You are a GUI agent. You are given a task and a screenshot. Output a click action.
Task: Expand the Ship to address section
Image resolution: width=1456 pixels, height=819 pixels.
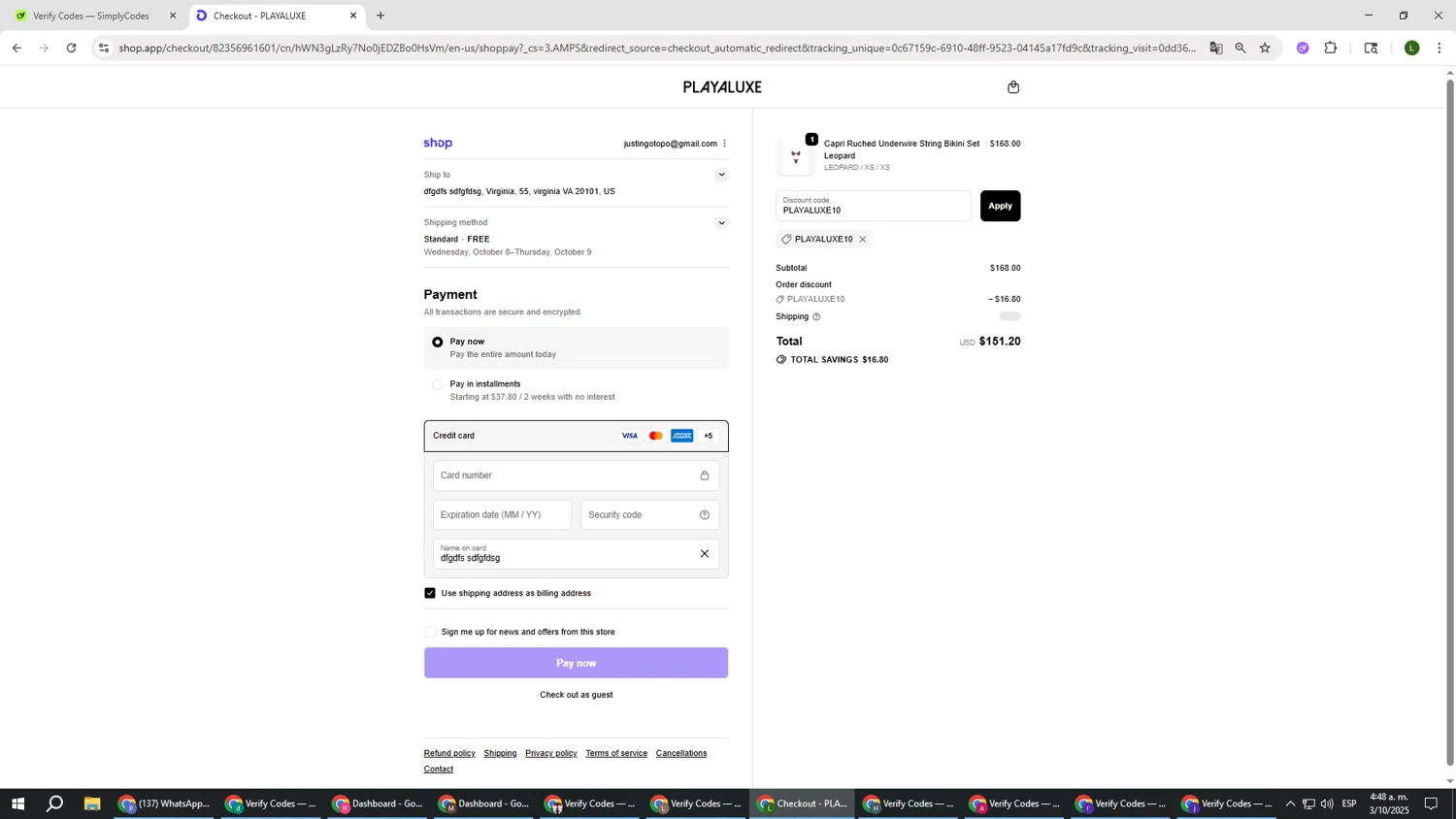[x=721, y=176]
